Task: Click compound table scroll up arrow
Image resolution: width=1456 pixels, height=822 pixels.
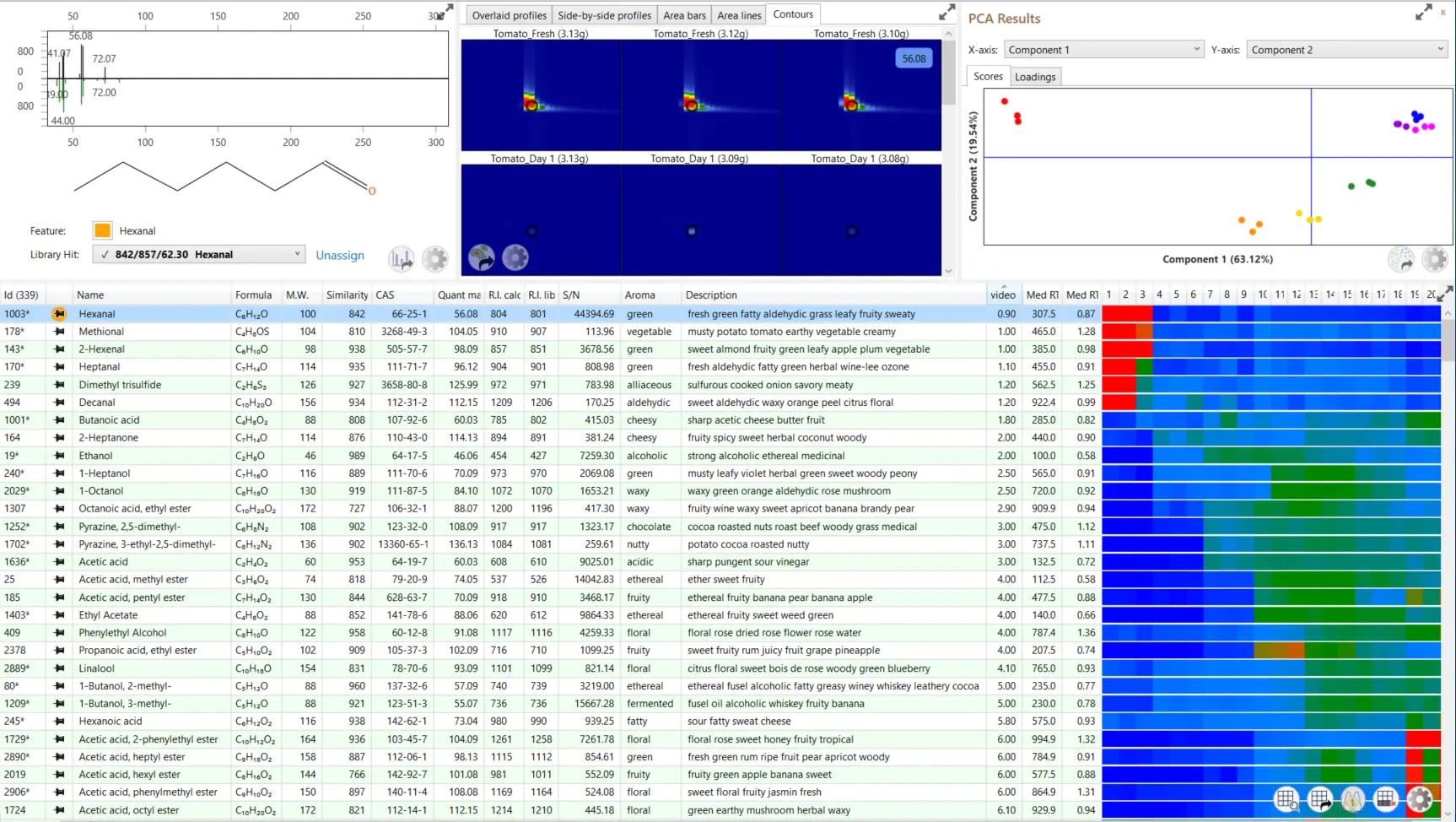Action: [1448, 313]
